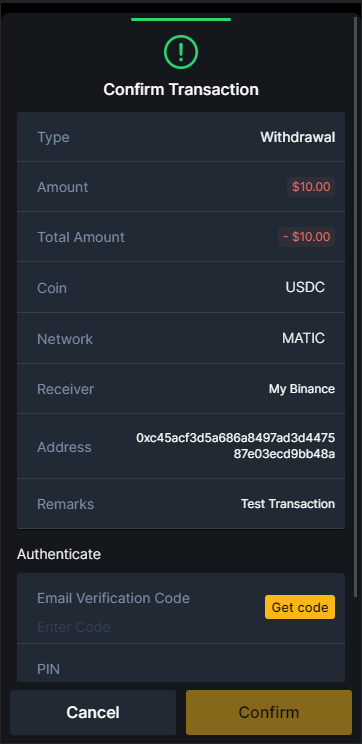Click the Email Verification Code label
The height and width of the screenshot is (744, 362).
[113, 598]
